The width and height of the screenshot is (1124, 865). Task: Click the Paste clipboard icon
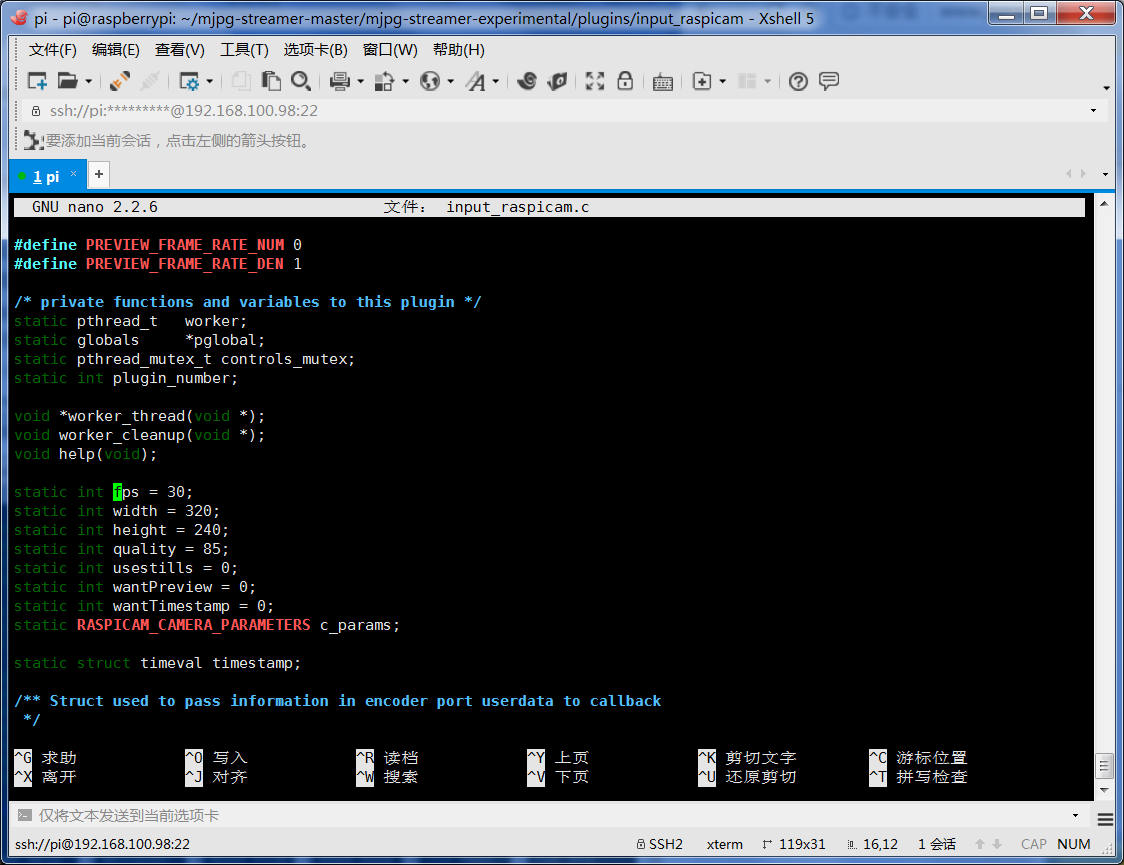tap(271, 81)
